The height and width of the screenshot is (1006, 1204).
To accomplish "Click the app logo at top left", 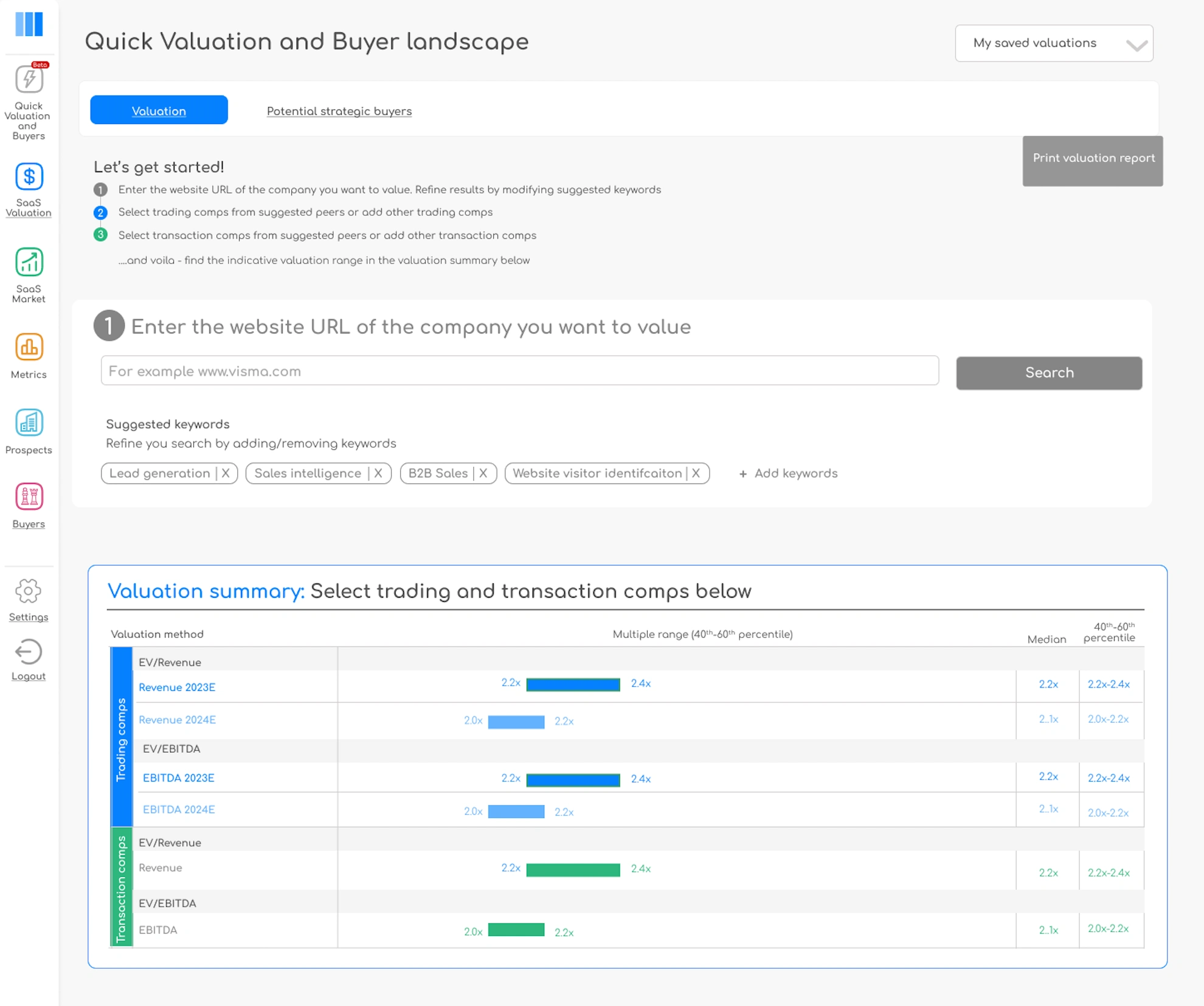I will point(29,24).
